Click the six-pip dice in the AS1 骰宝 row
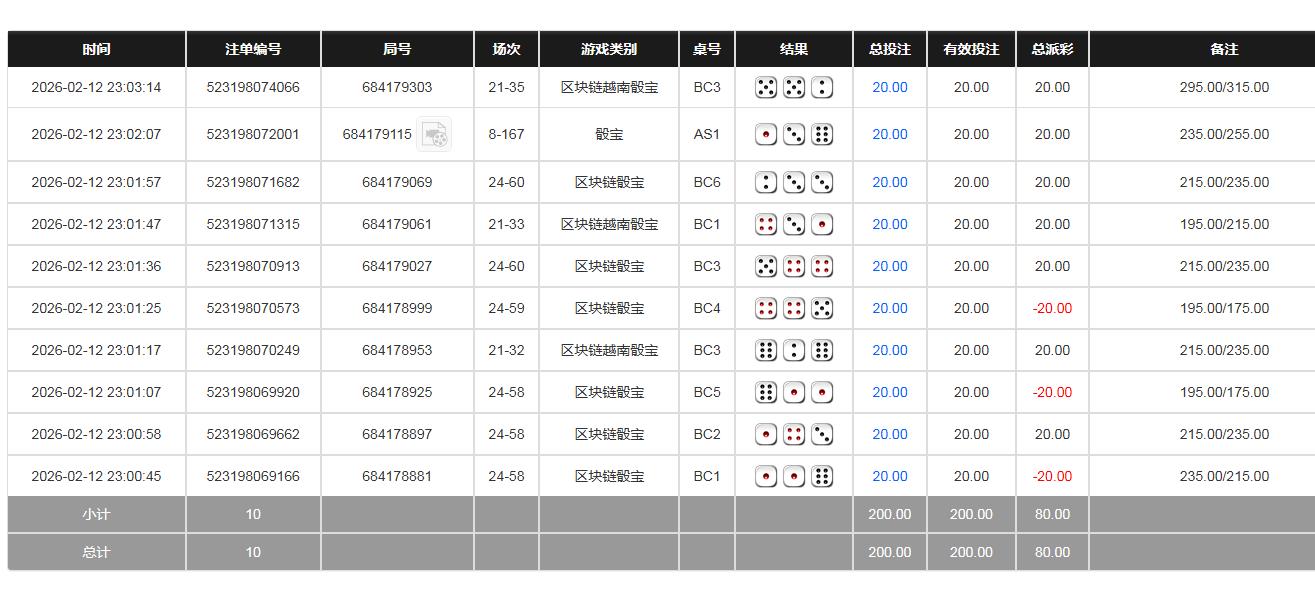1315x596 pixels. [822, 134]
